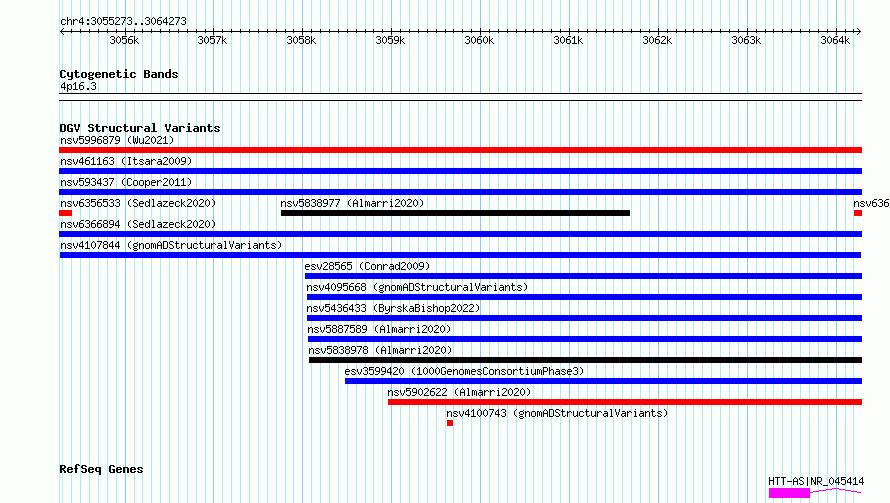890x503 pixels.
Task: Click the small red nsv6356533 feature block
Action: coord(65,213)
